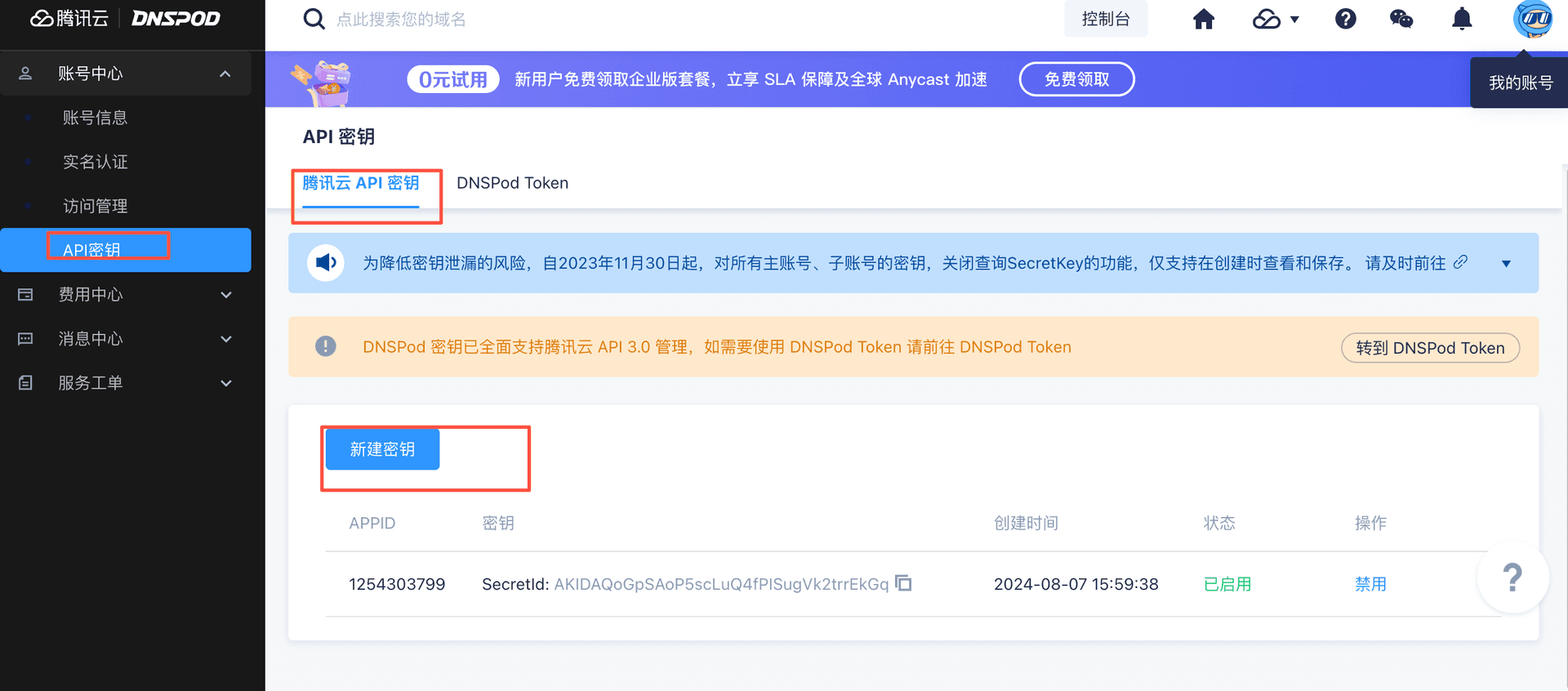The width and height of the screenshot is (1568, 691).
Task: Click the Tencent Cloud DNSPod logo
Action: click(125, 18)
